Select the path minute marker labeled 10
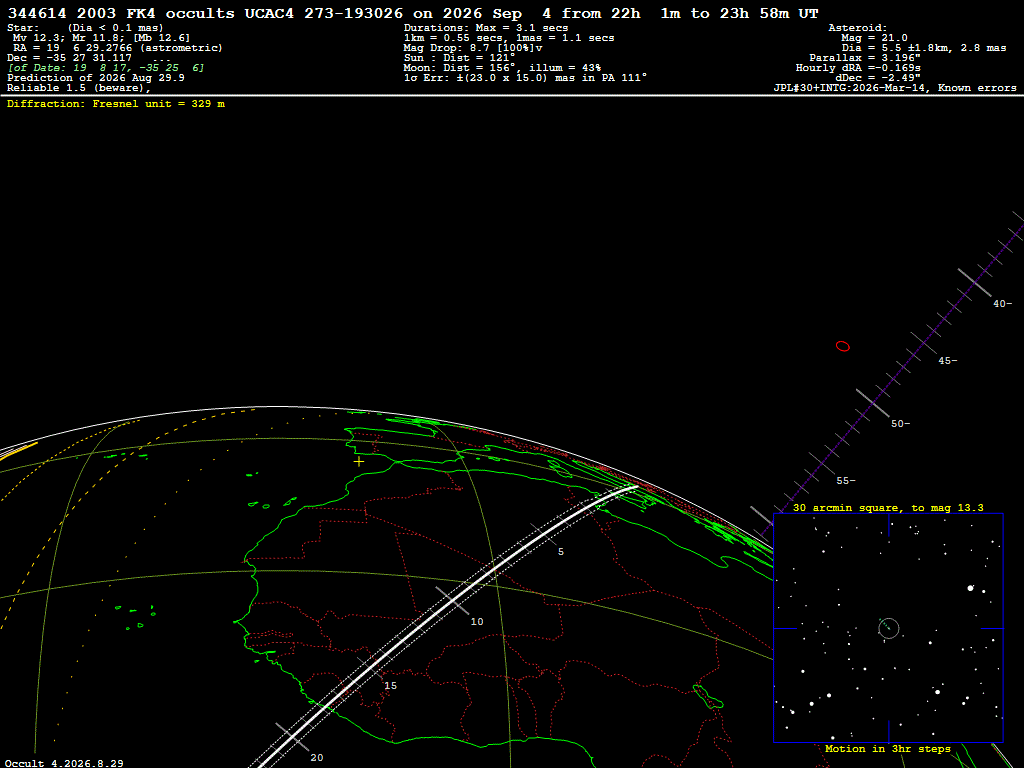The height and width of the screenshot is (768, 1024). pos(477,622)
